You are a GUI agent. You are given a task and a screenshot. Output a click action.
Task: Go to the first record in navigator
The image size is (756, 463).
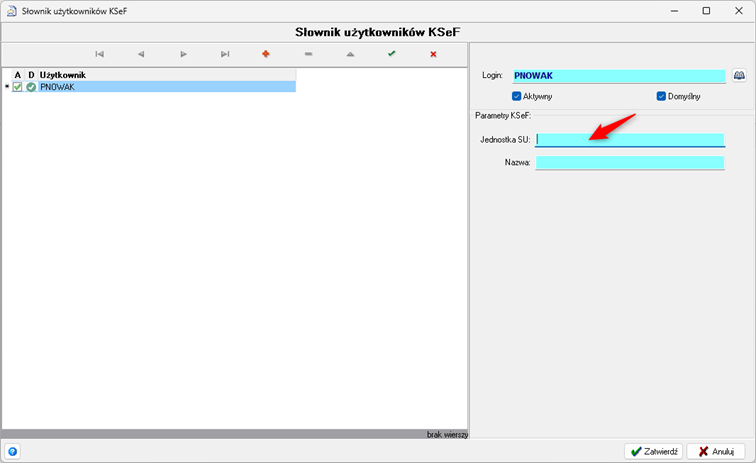click(x=99, y=54)
